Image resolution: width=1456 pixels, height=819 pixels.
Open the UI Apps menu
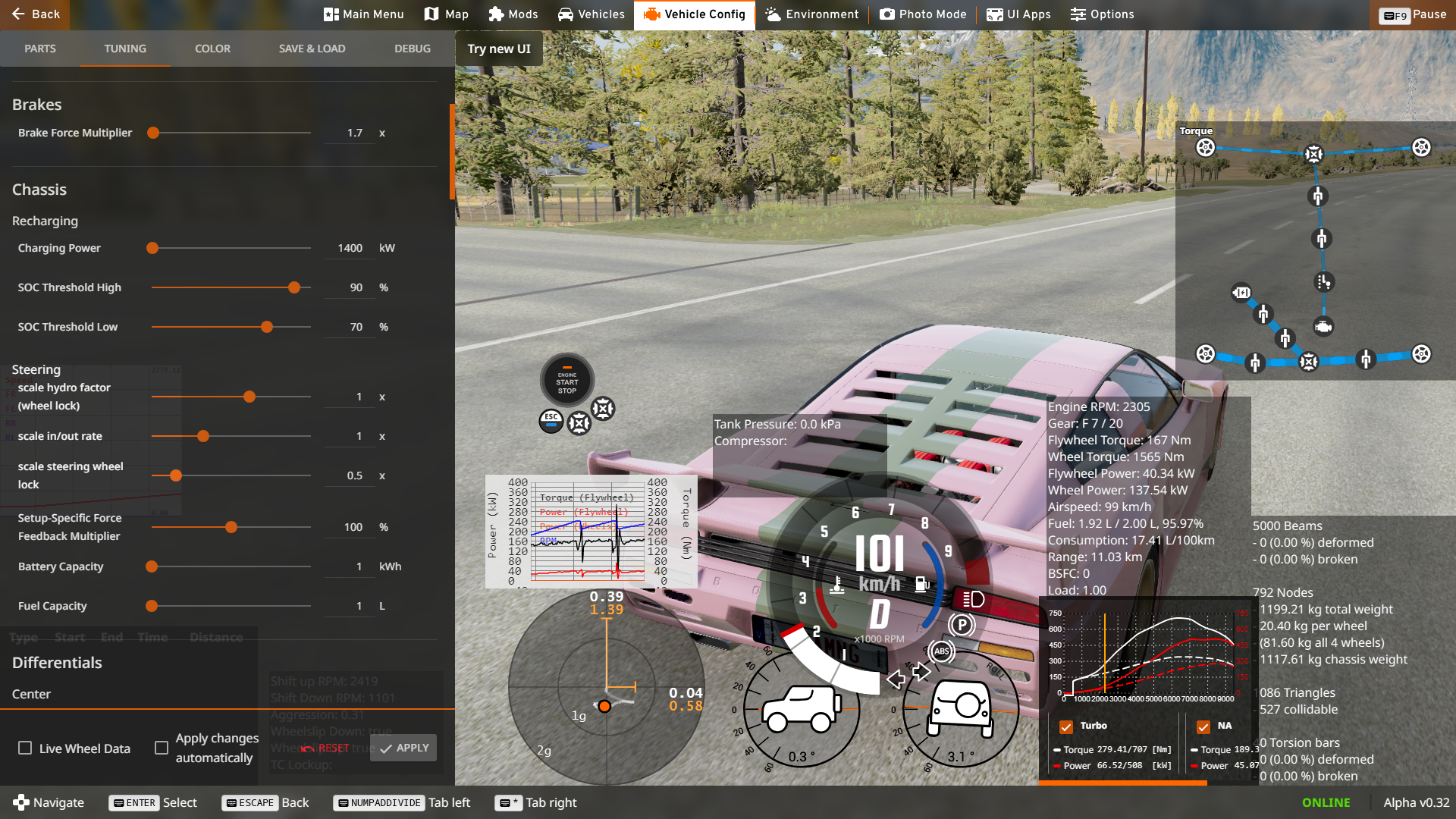point(1018,14)
